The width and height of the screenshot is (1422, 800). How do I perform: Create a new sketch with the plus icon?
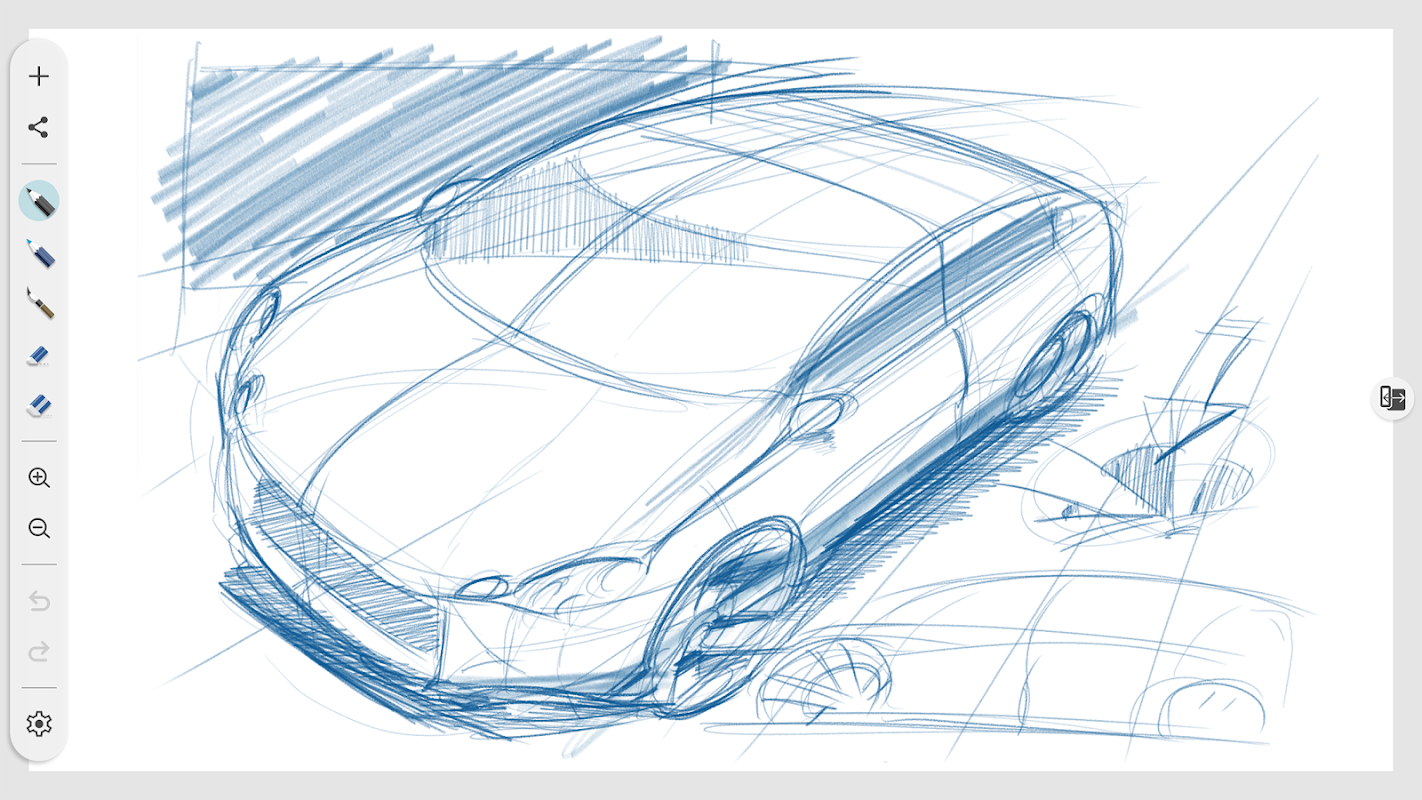click(39, 76)
